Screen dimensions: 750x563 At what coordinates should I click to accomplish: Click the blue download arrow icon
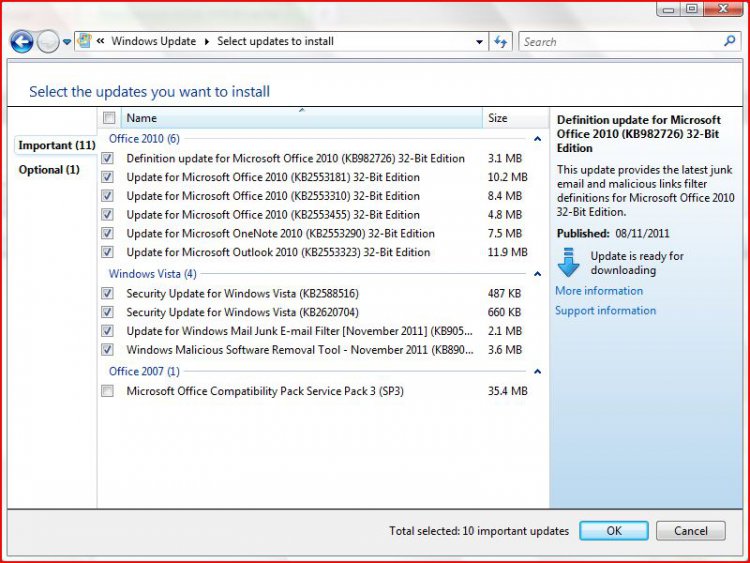[568, 262]
